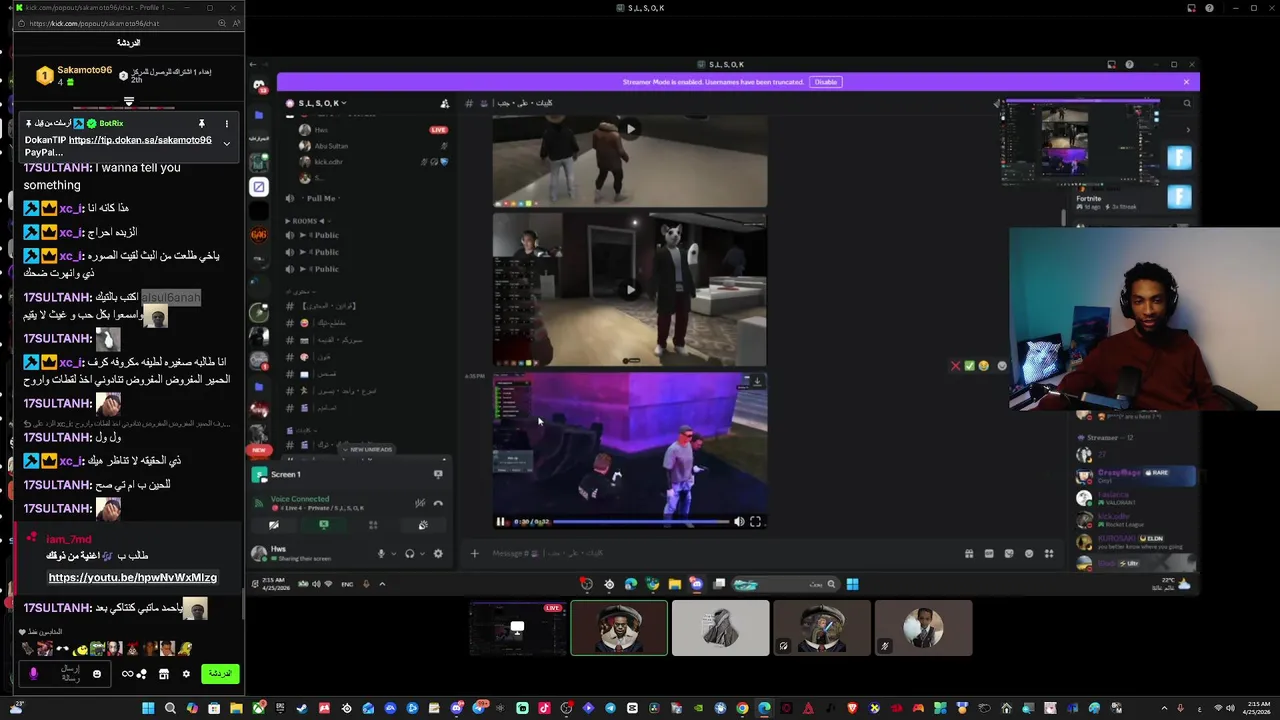
Task: Open the taskbar clock showing 2:15 AM
Action: click(1259, 708)
